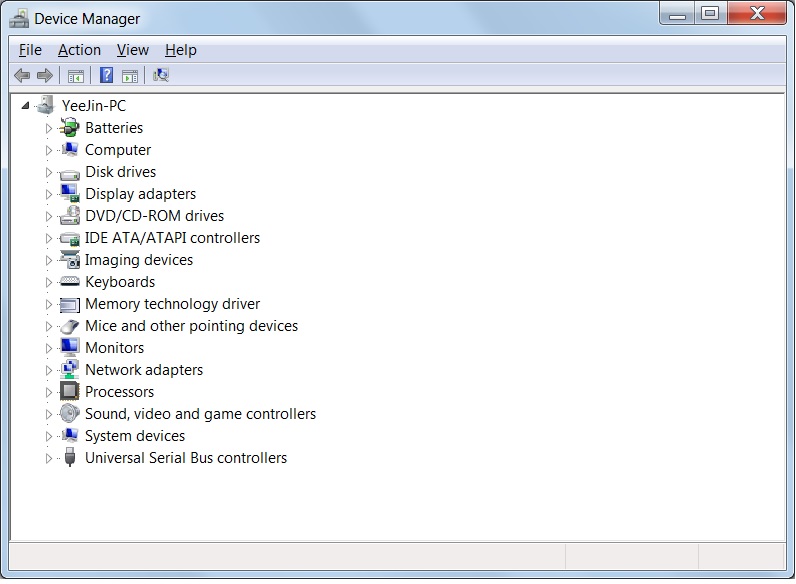Click the Monitors category icon
This screenshot has height=584, width=796.
(70, 347)
